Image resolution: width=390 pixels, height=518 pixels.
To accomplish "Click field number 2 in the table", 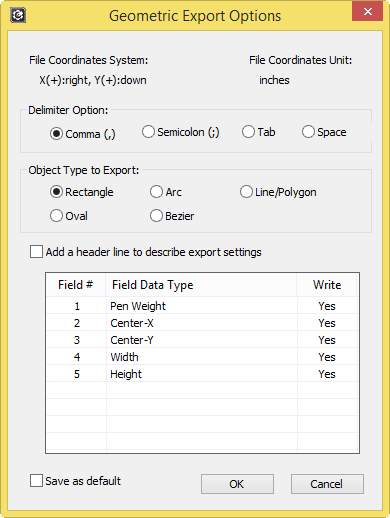I will (x=77, y=323).
